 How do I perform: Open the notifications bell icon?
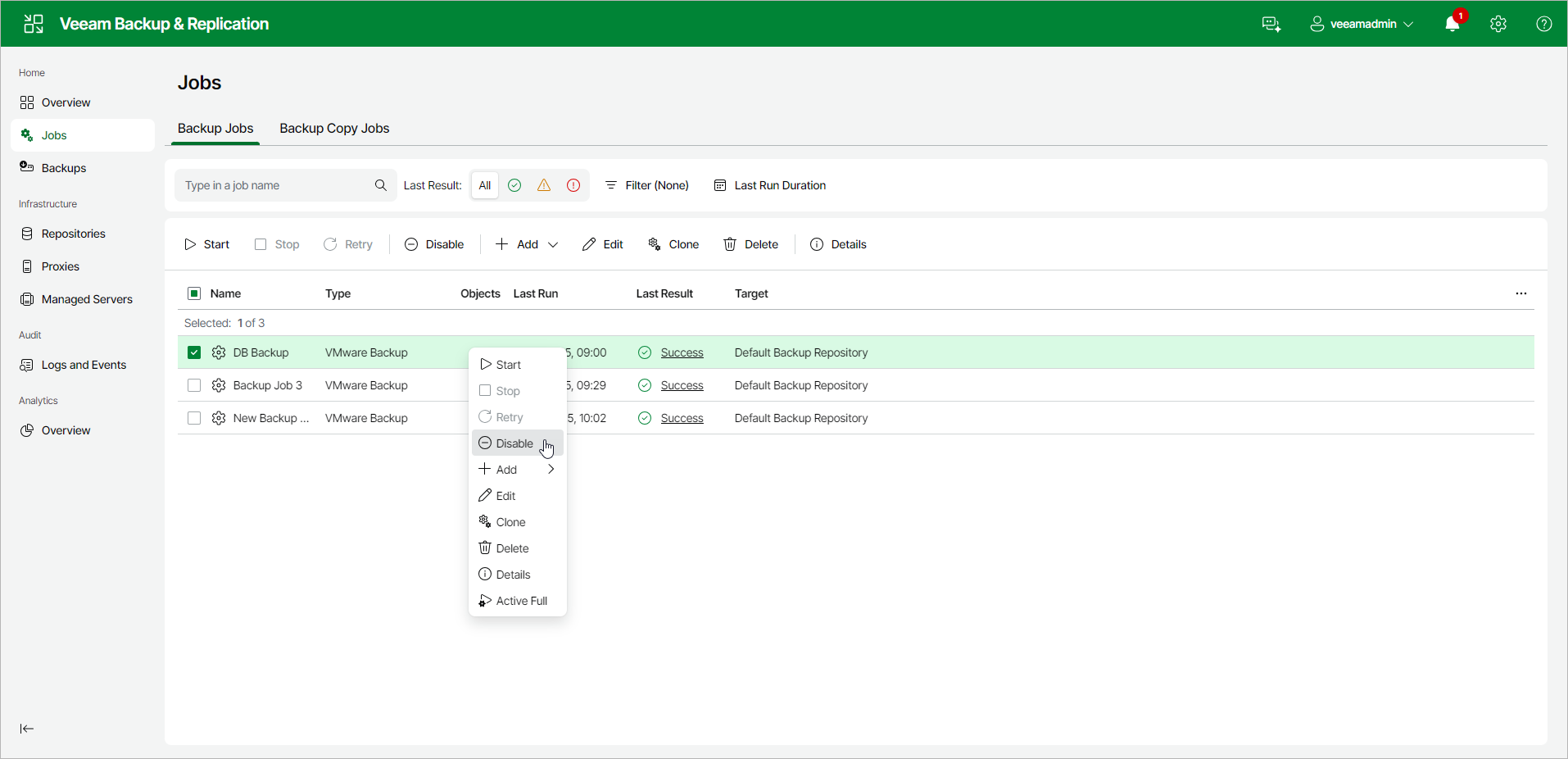click(1452, 24)
